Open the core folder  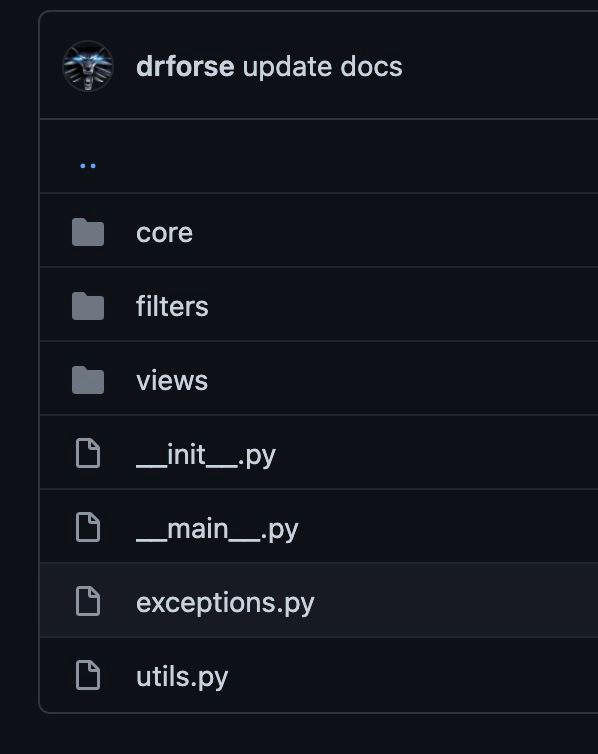[x=164, y=233]
